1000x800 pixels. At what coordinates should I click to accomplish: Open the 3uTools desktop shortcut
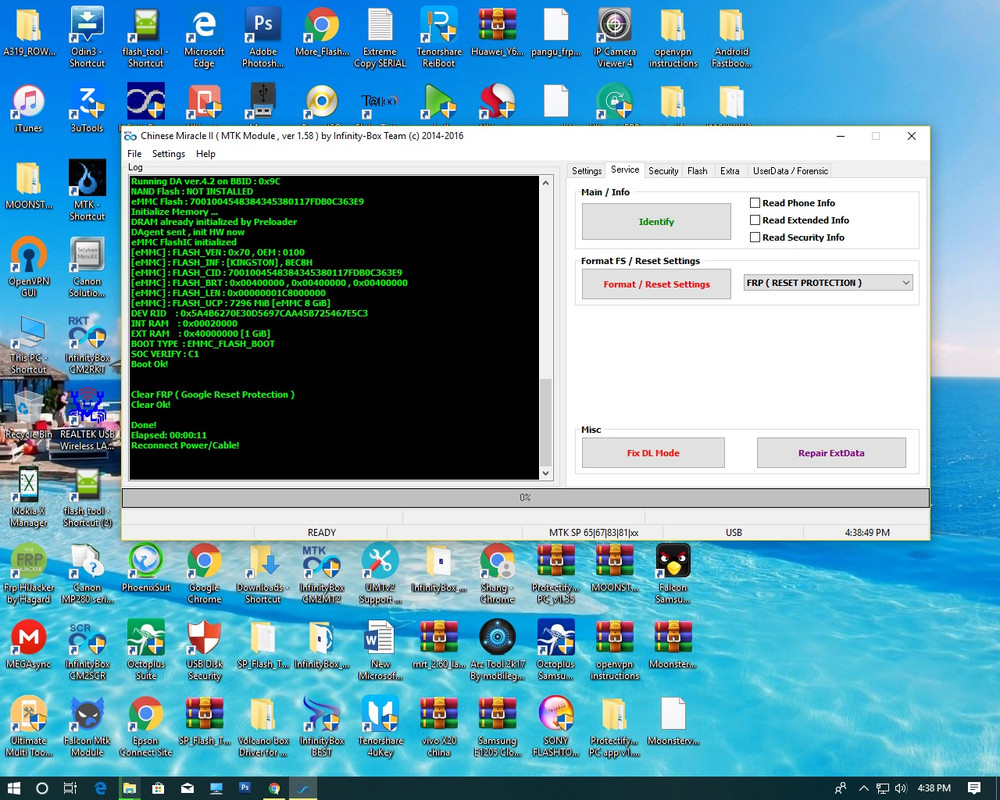click(x=87, y=107)
